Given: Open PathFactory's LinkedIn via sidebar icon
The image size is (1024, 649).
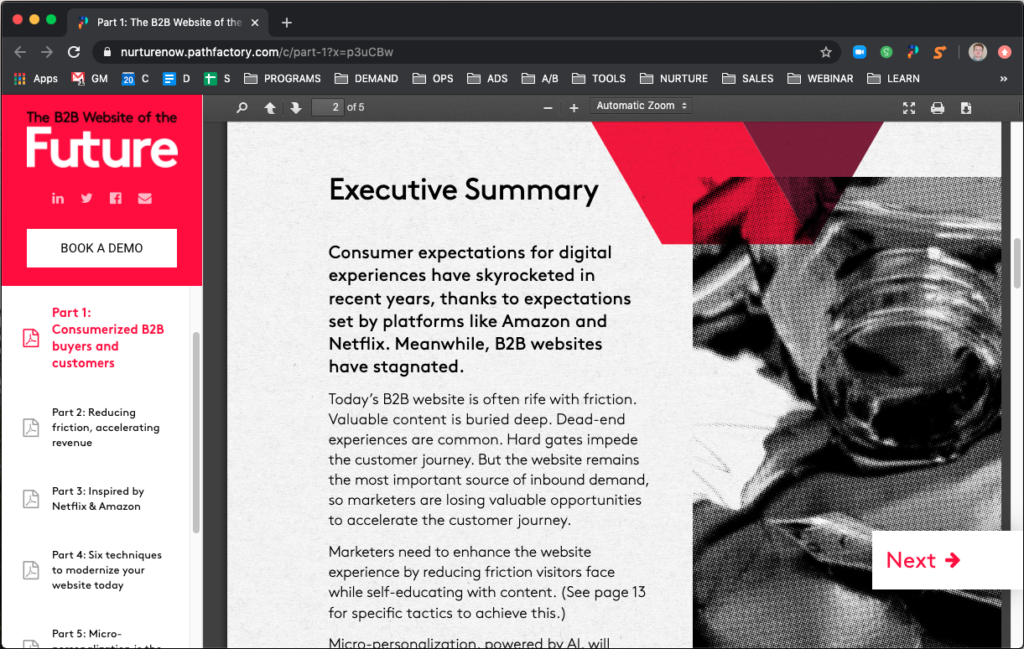Looking at the screenshot, I should click(x=58, y=198).
